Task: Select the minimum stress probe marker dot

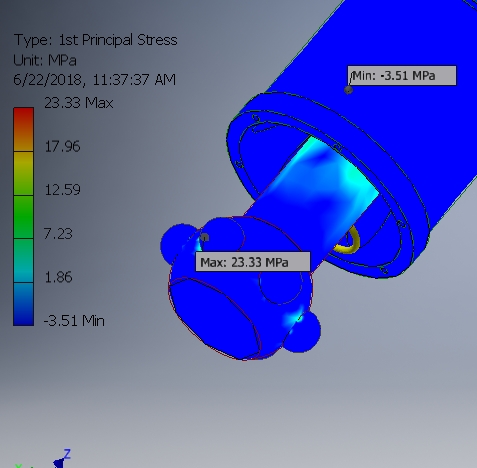Action: pos(348,90)
